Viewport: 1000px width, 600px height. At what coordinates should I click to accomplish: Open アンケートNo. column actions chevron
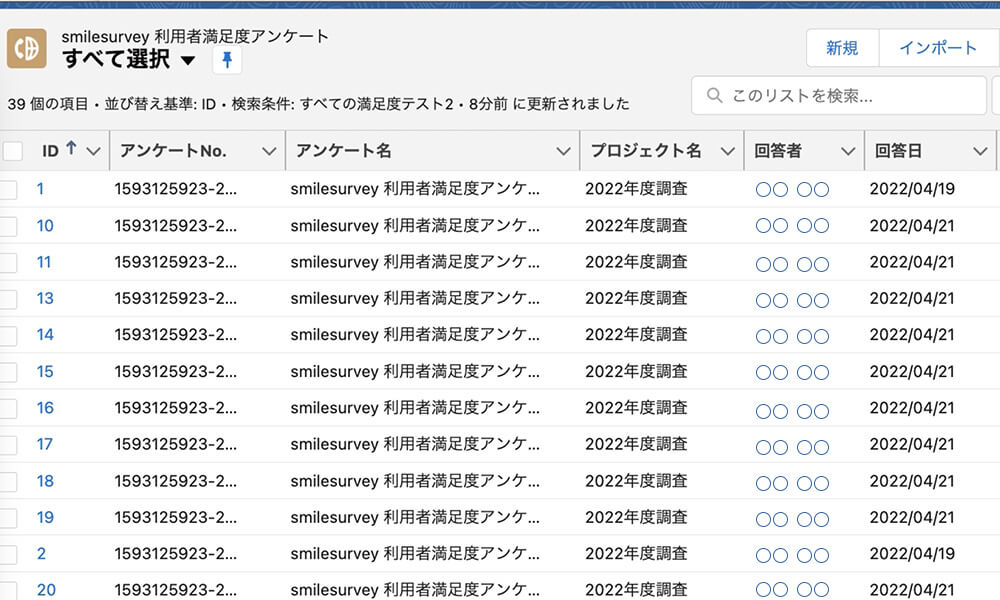point(269,151)
